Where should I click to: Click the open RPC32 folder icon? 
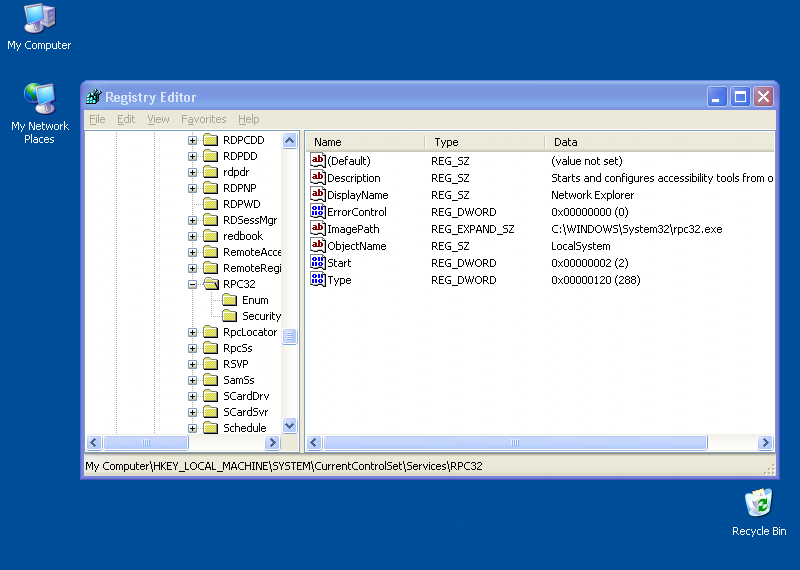click(x=211, y=284)
